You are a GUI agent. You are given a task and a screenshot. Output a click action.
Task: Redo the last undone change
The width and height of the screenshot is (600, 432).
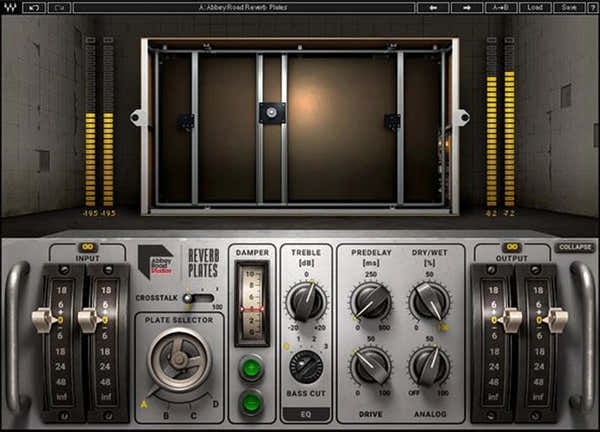click(59, 7)
